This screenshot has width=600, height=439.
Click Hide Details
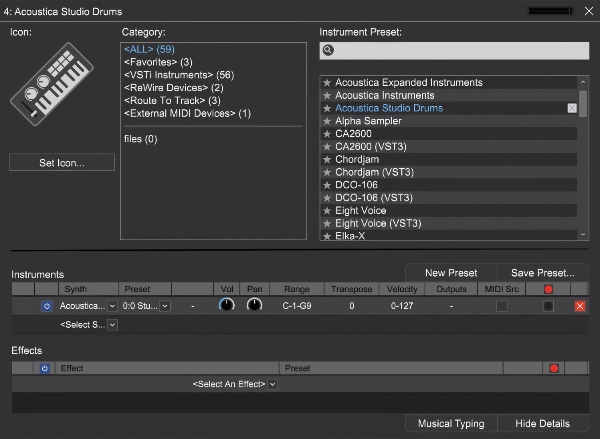point(543,423)
